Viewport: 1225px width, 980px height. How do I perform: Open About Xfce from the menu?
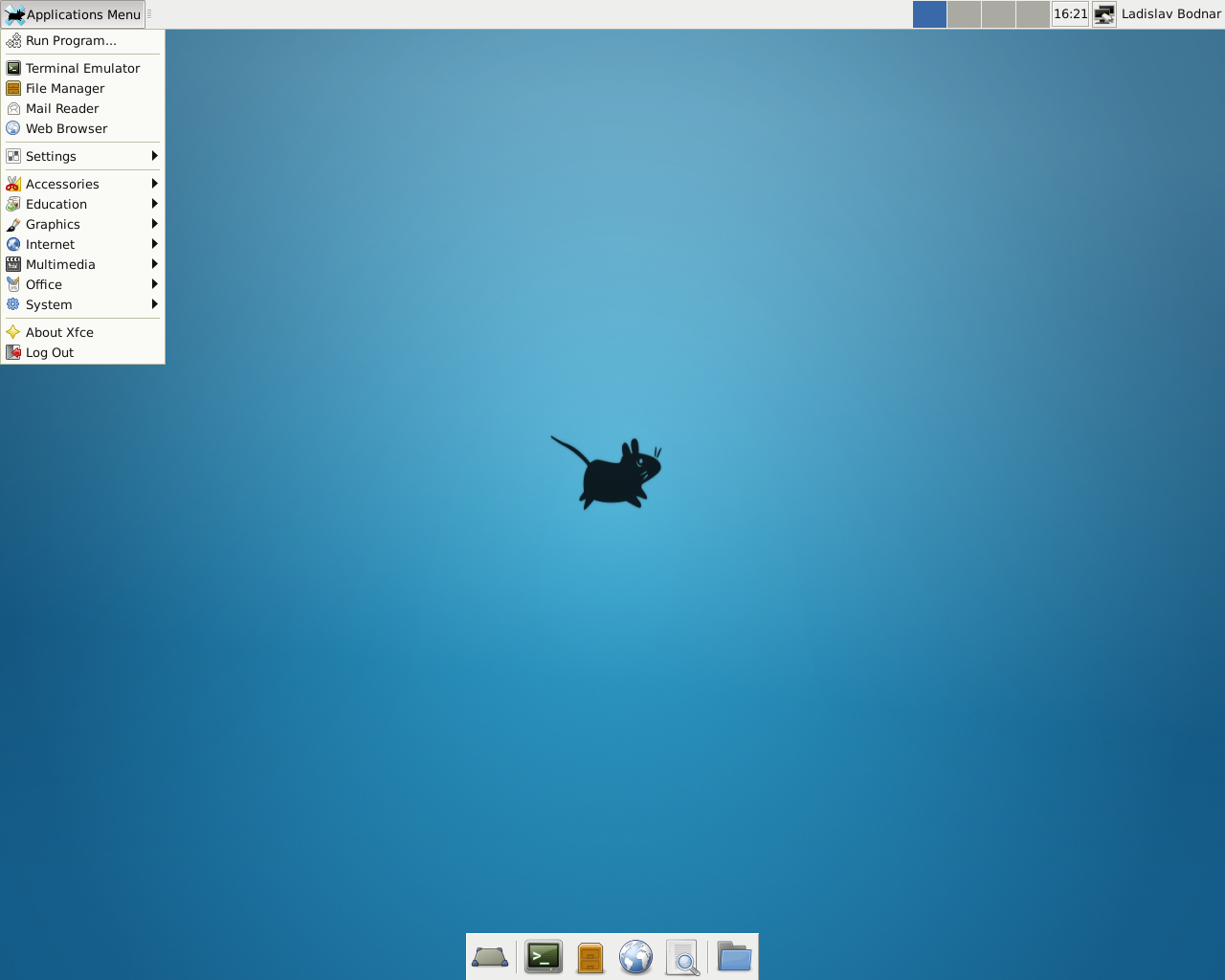(x=83, y=332)
